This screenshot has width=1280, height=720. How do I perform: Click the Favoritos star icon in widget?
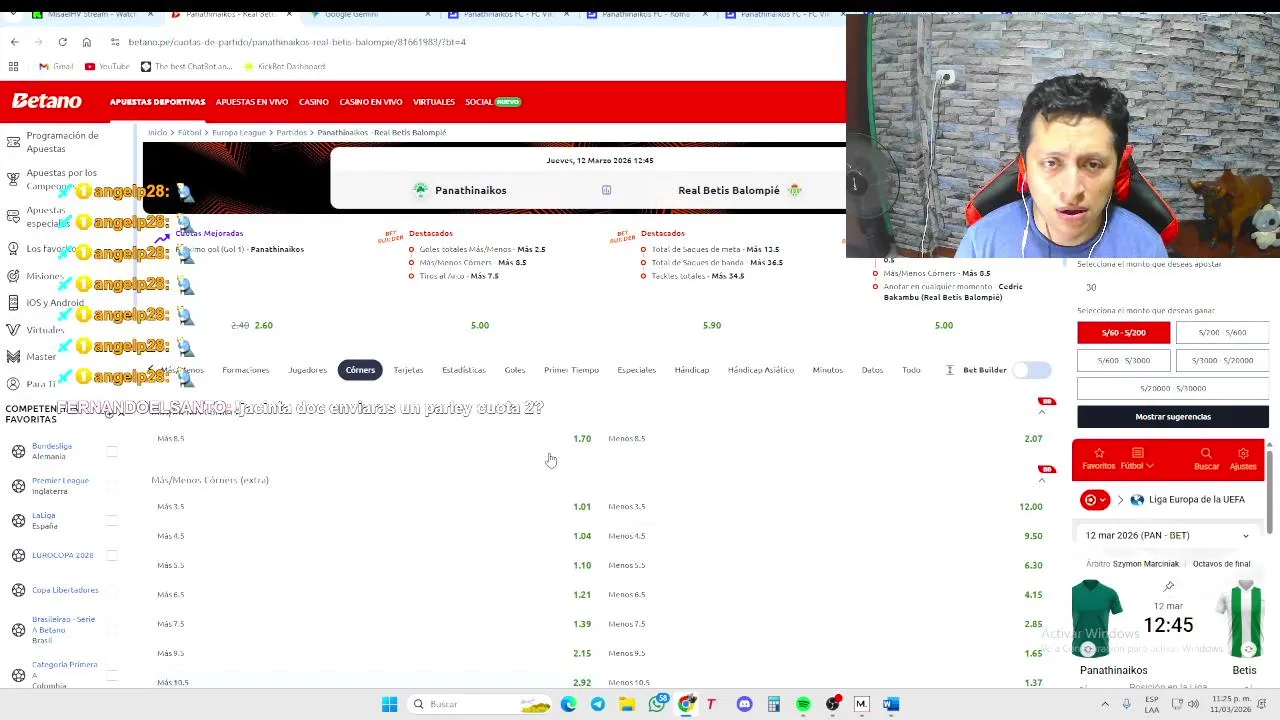pos(1098,453)
